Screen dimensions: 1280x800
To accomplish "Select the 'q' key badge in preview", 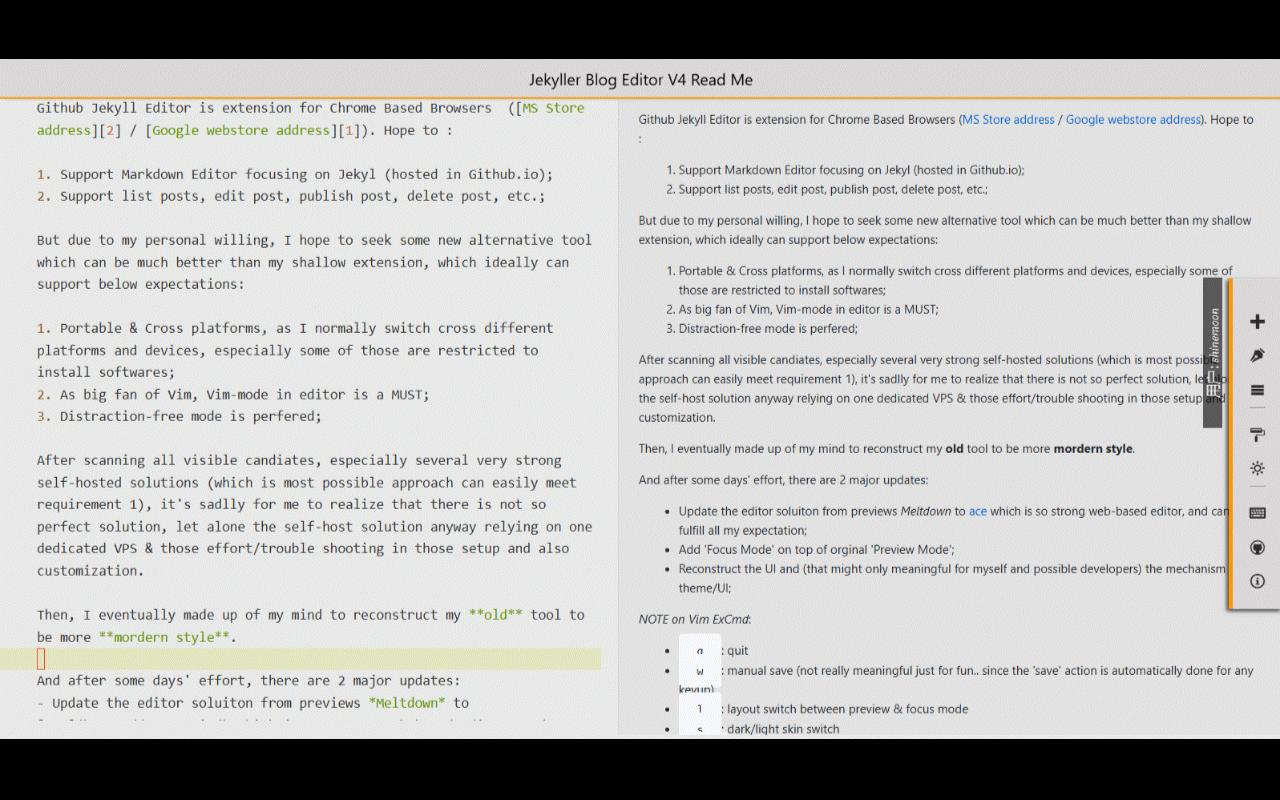I will pos(700,650).
